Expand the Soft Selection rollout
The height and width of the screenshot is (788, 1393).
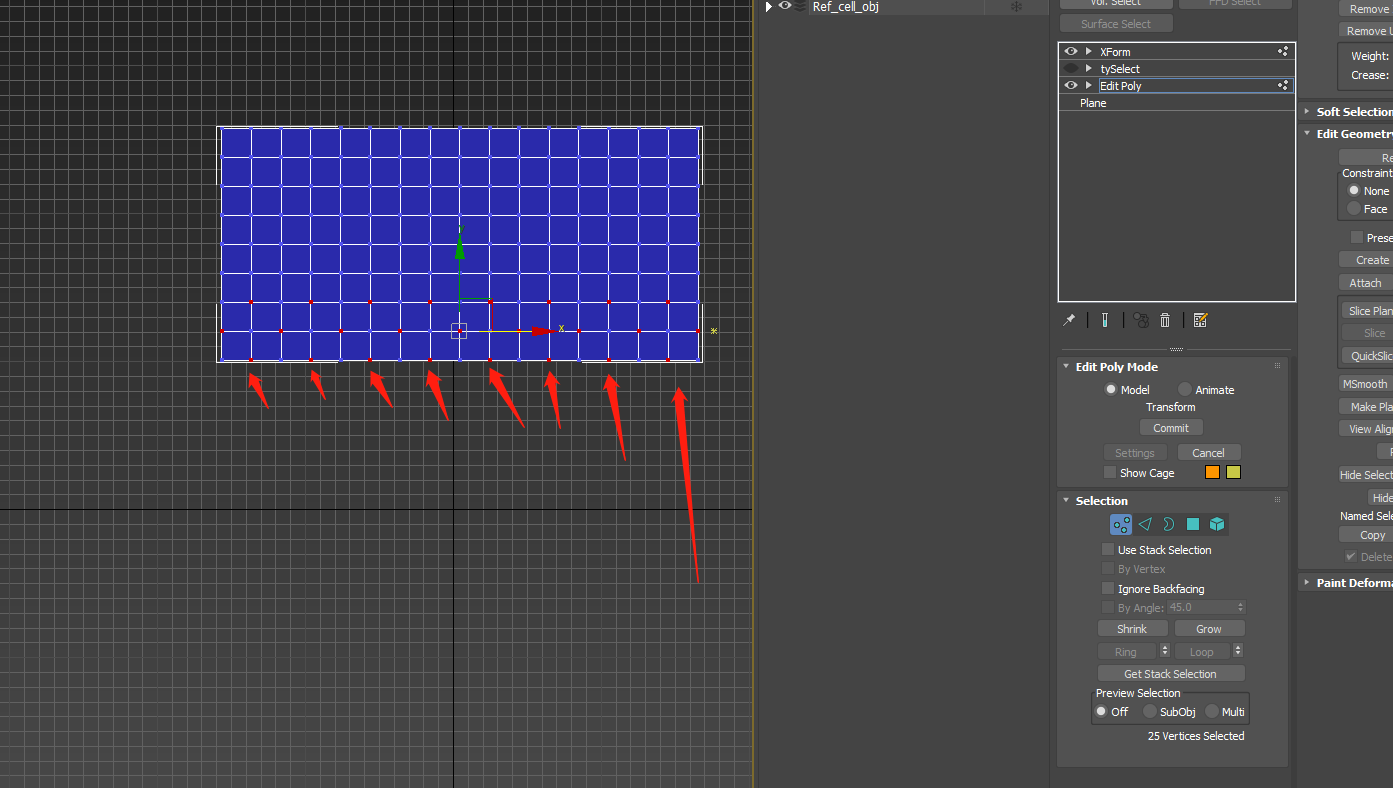point(1307,112)
